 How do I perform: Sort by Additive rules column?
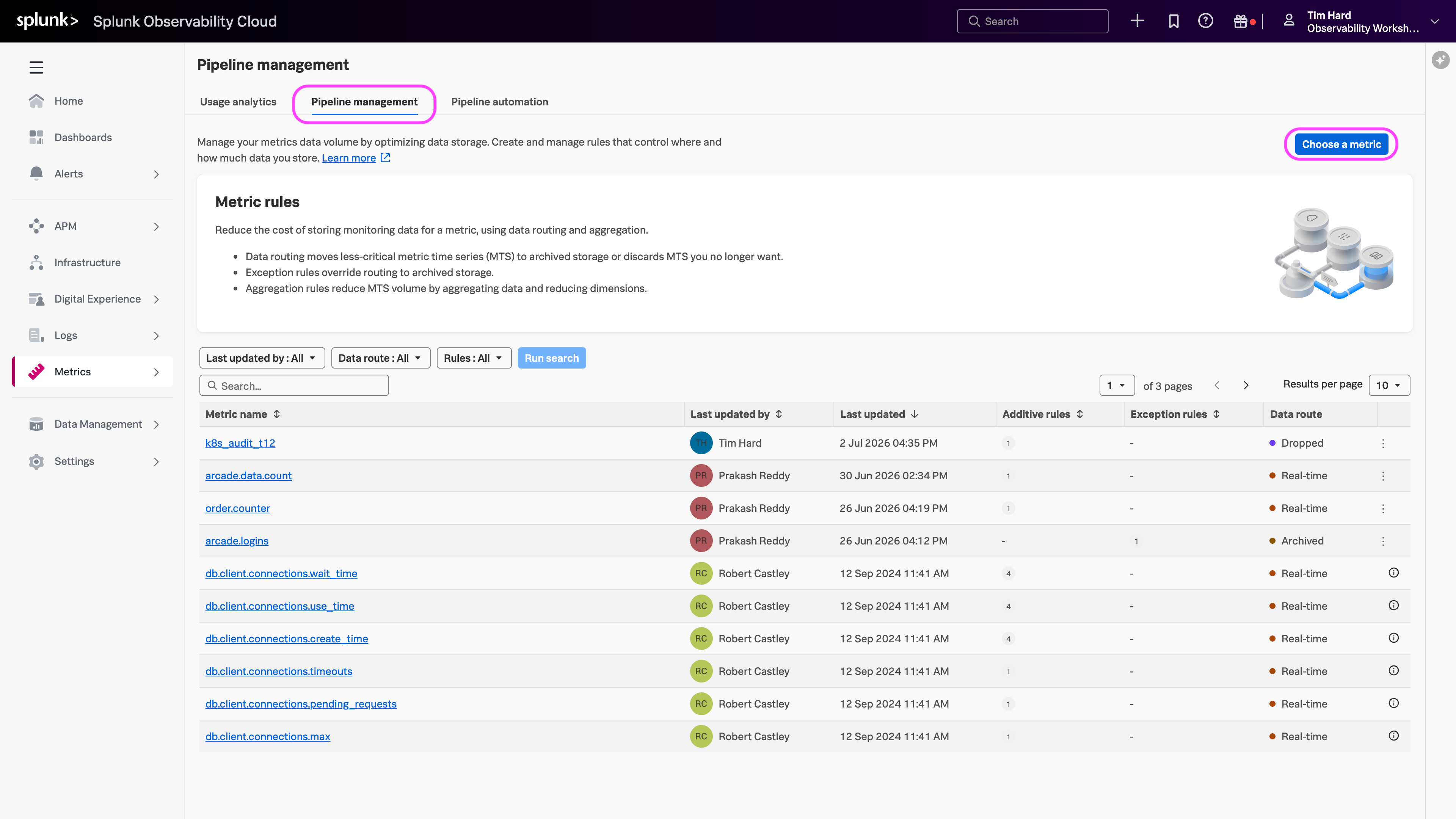coord(1079,414)
